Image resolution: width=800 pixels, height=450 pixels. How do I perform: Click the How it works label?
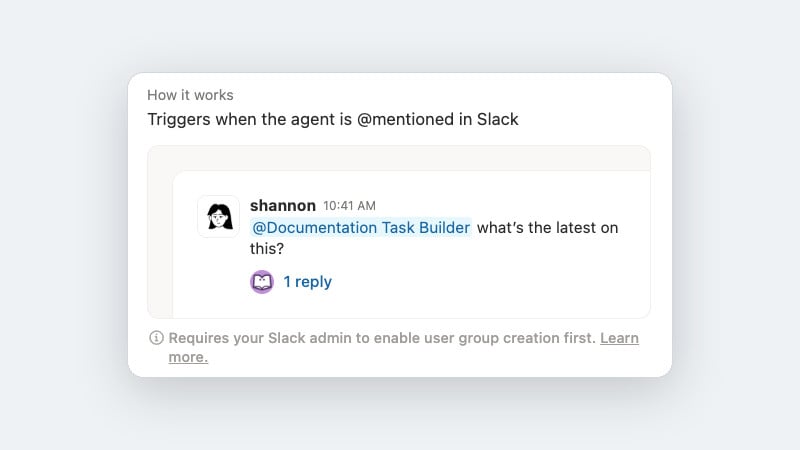click(x=190, y=95)
